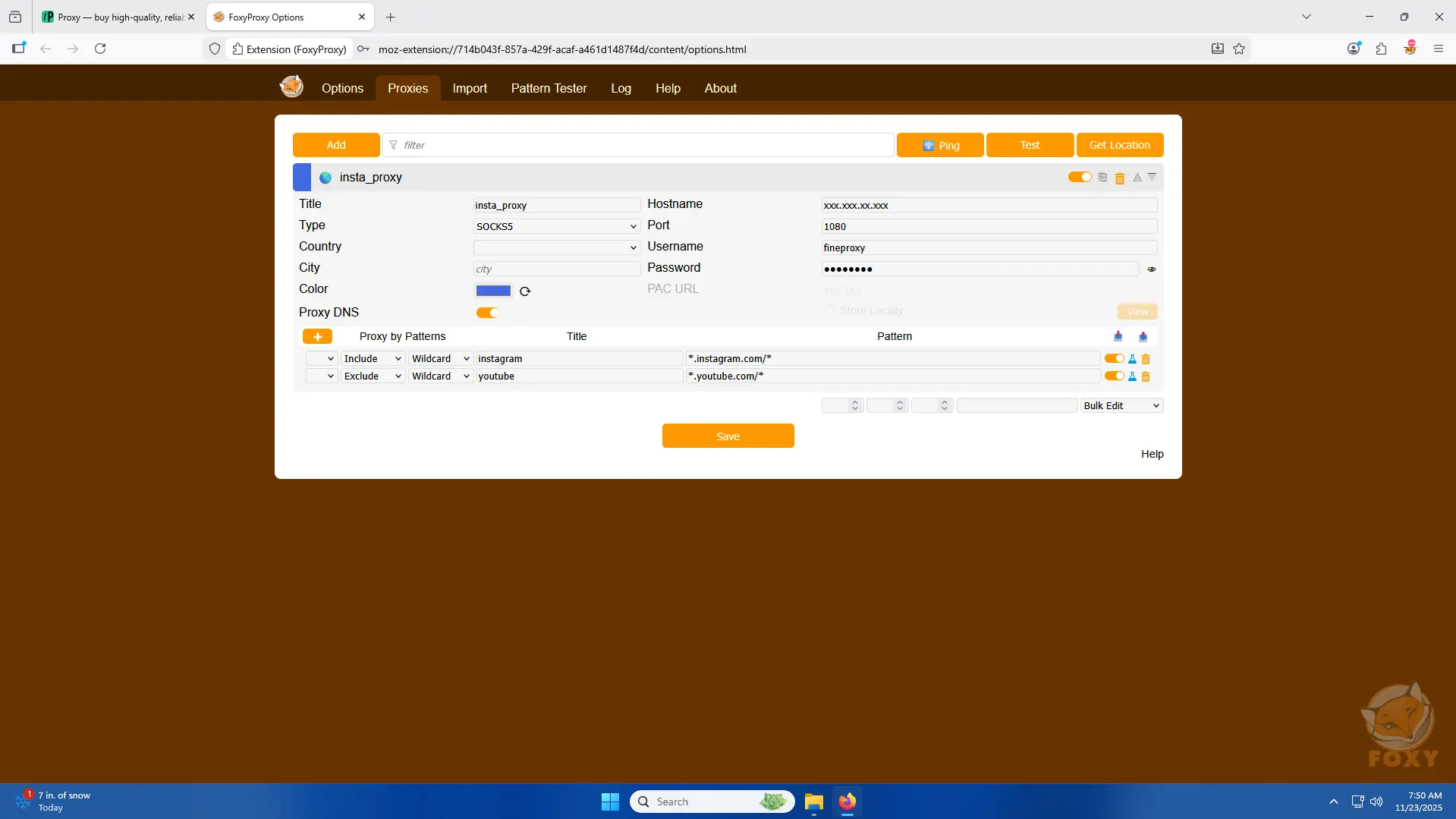
Task: Open the Bulk Edit dropdown
Action: tap(1121, 406)
